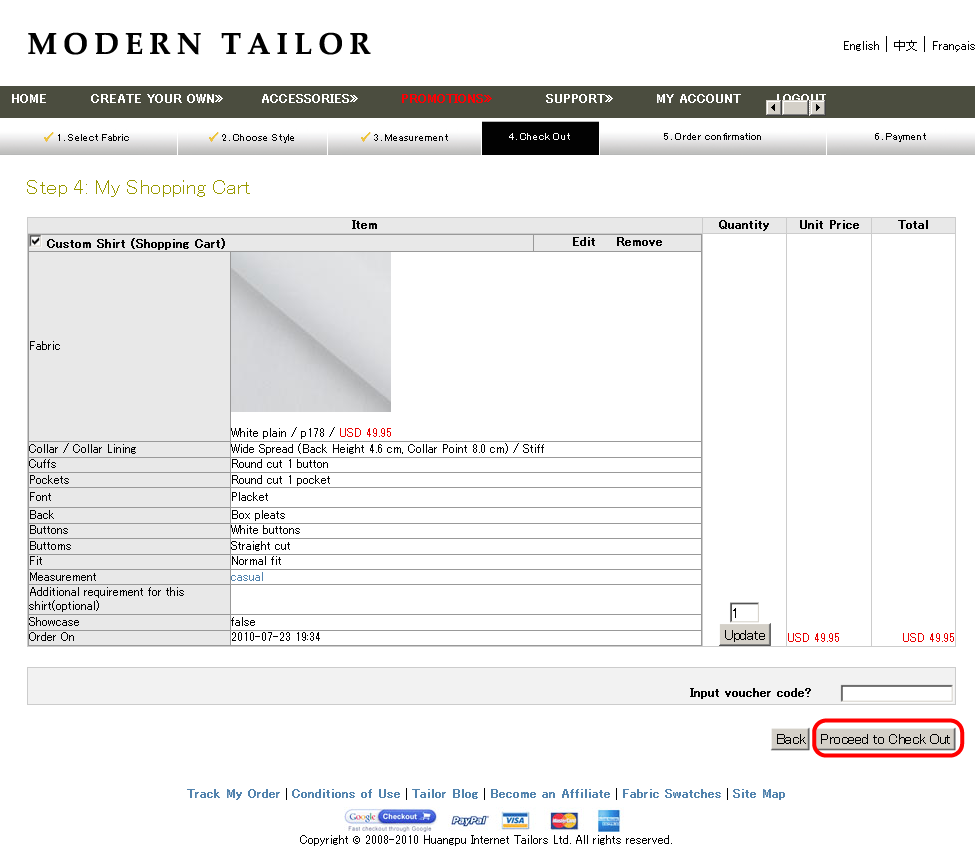Screen dimensions: 975x846
Task: Click the American Express card icon
Action: tap(609, 821)
